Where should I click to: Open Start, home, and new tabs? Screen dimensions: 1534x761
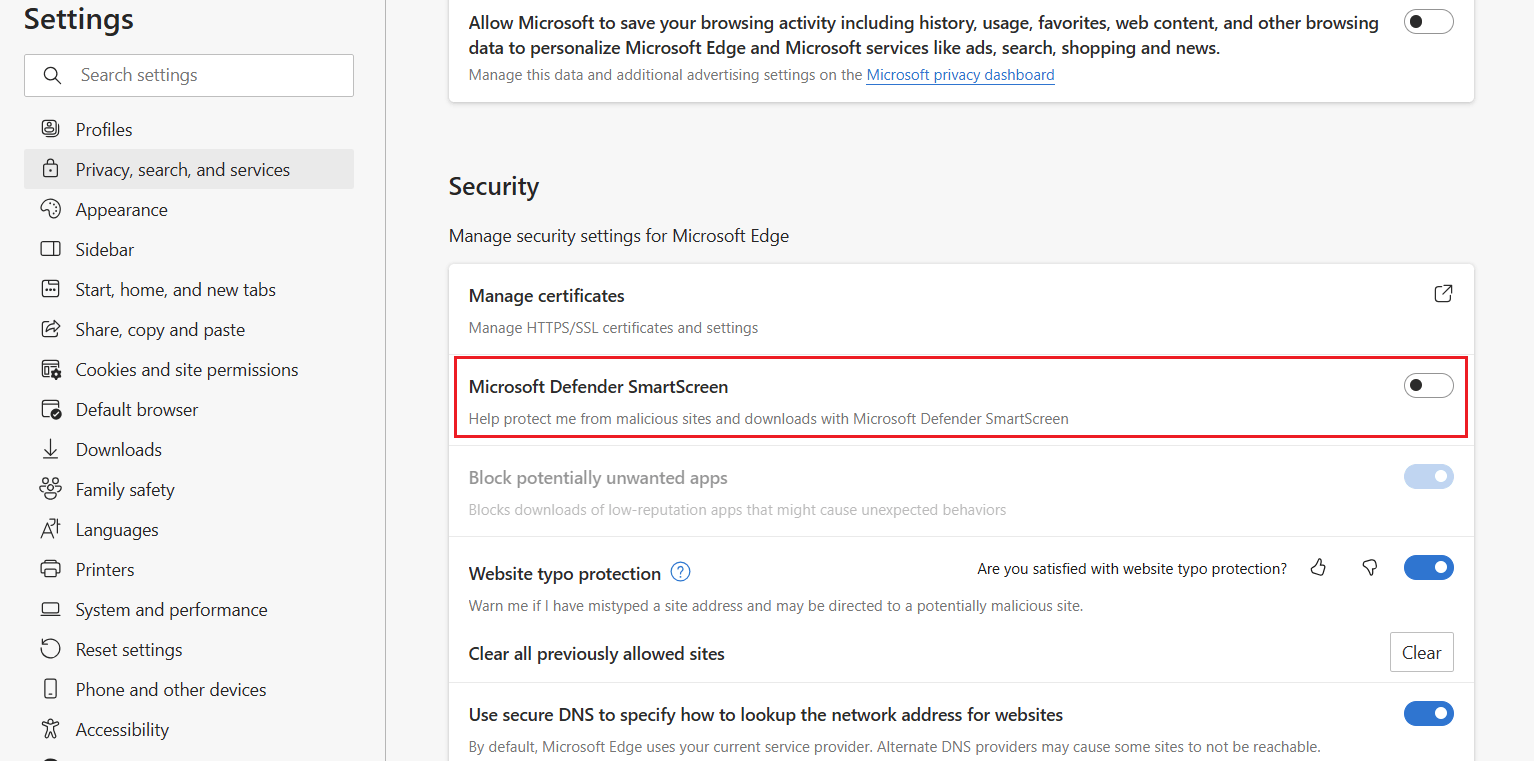tap(175, 289)
